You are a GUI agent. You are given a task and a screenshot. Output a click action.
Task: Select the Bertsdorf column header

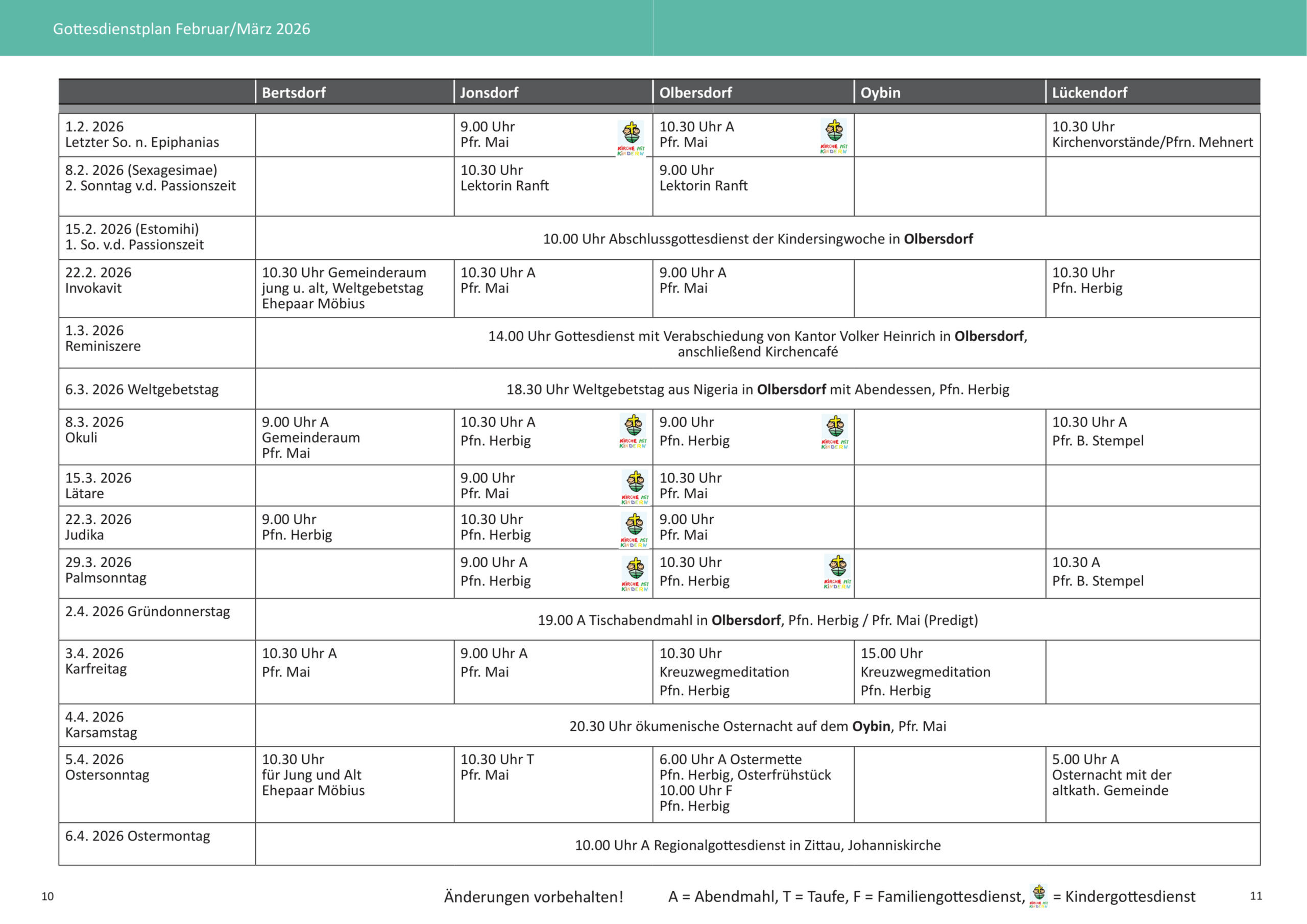click(294, 92)
